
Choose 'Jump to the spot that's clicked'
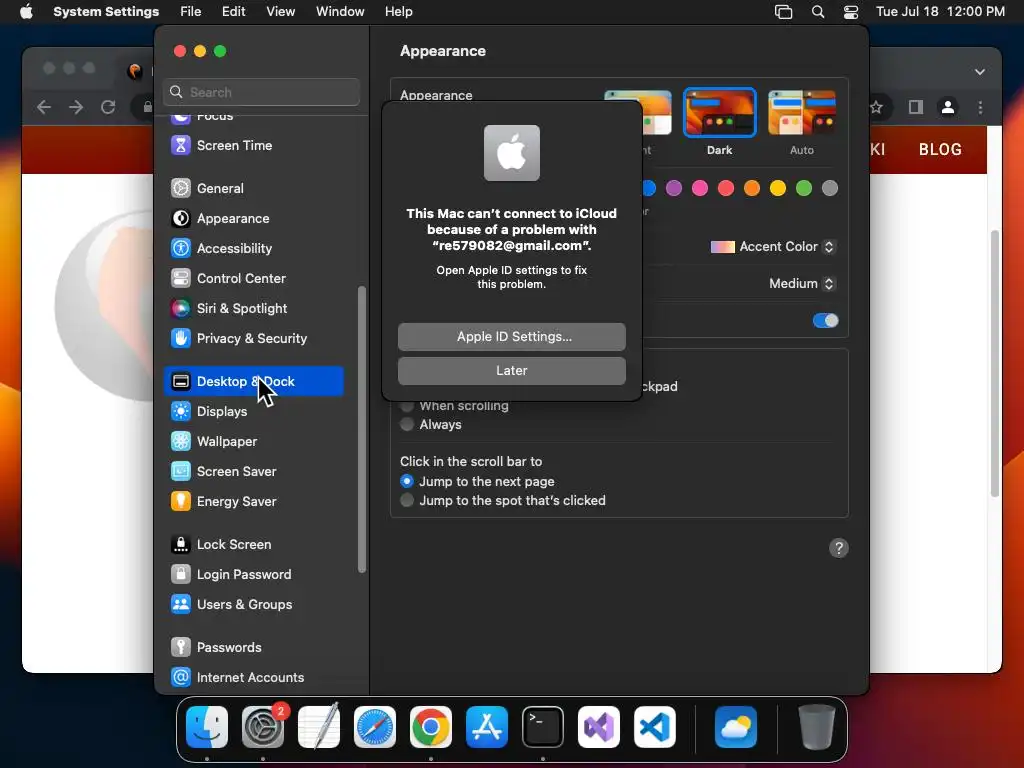[407, 500]
